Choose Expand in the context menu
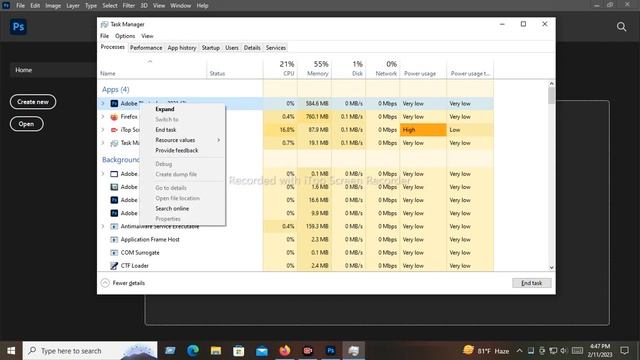This screenshot has height=360, width=640. 182,109
